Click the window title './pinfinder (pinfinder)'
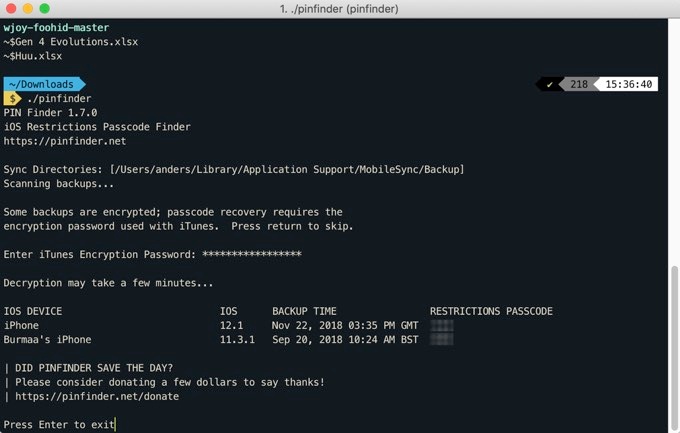The width and height of the screenshot is (680, 433). click(x=339, y=8)
